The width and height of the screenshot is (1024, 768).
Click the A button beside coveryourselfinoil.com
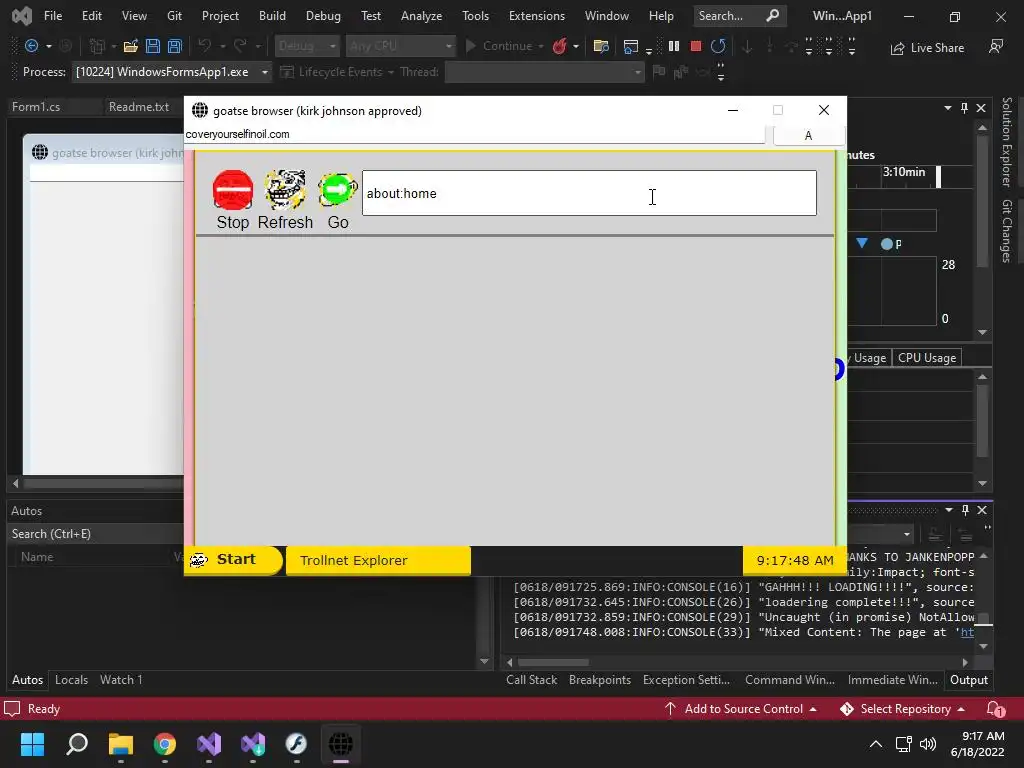click(808, 135)
